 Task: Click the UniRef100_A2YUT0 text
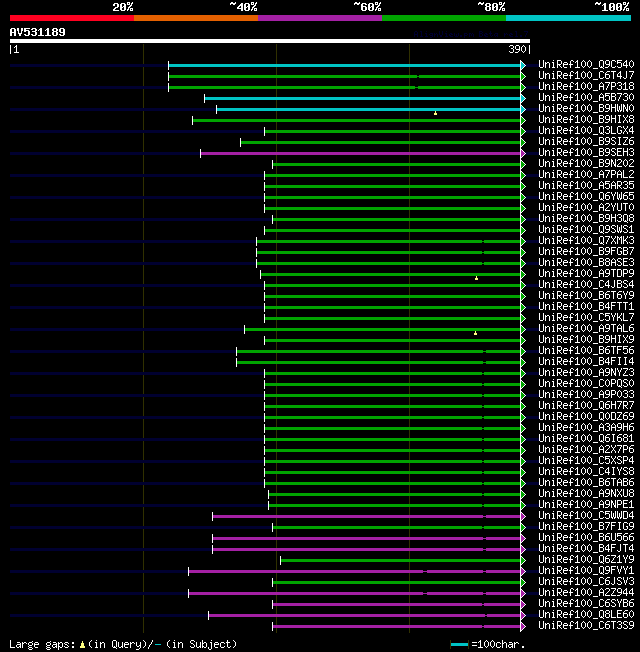pos(586,207)
